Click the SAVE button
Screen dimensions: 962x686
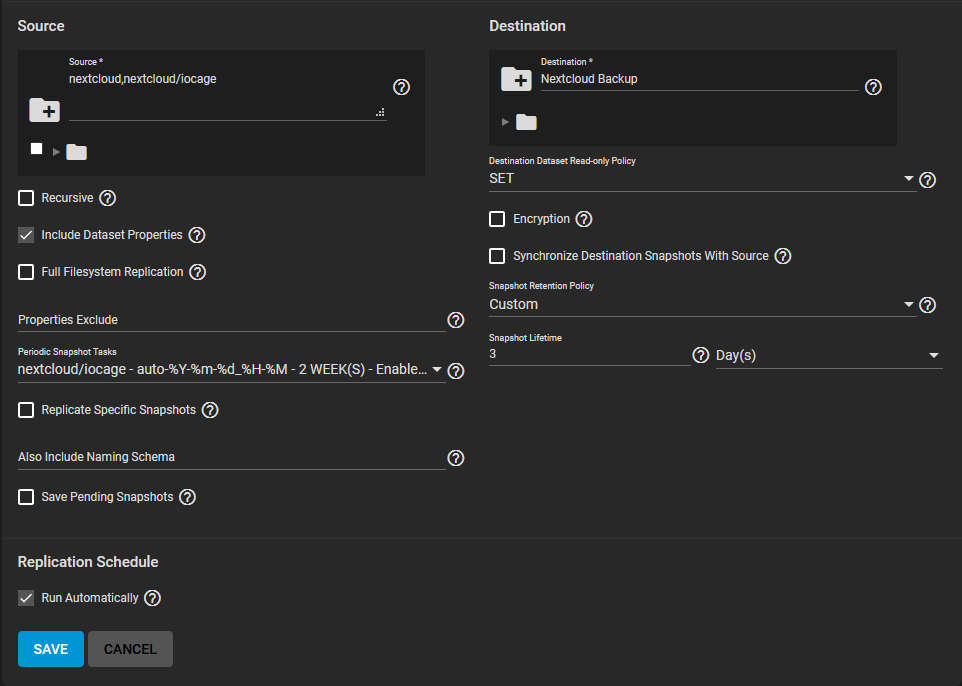[x=51, y=649]
